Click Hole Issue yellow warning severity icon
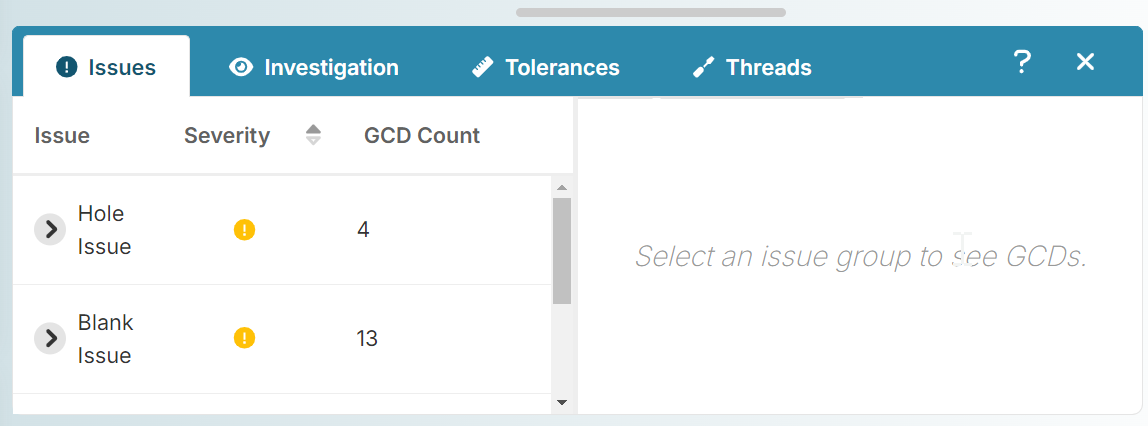Image resolution: width=1148 pixels, height=426 pixels. (x=245, y=230)
